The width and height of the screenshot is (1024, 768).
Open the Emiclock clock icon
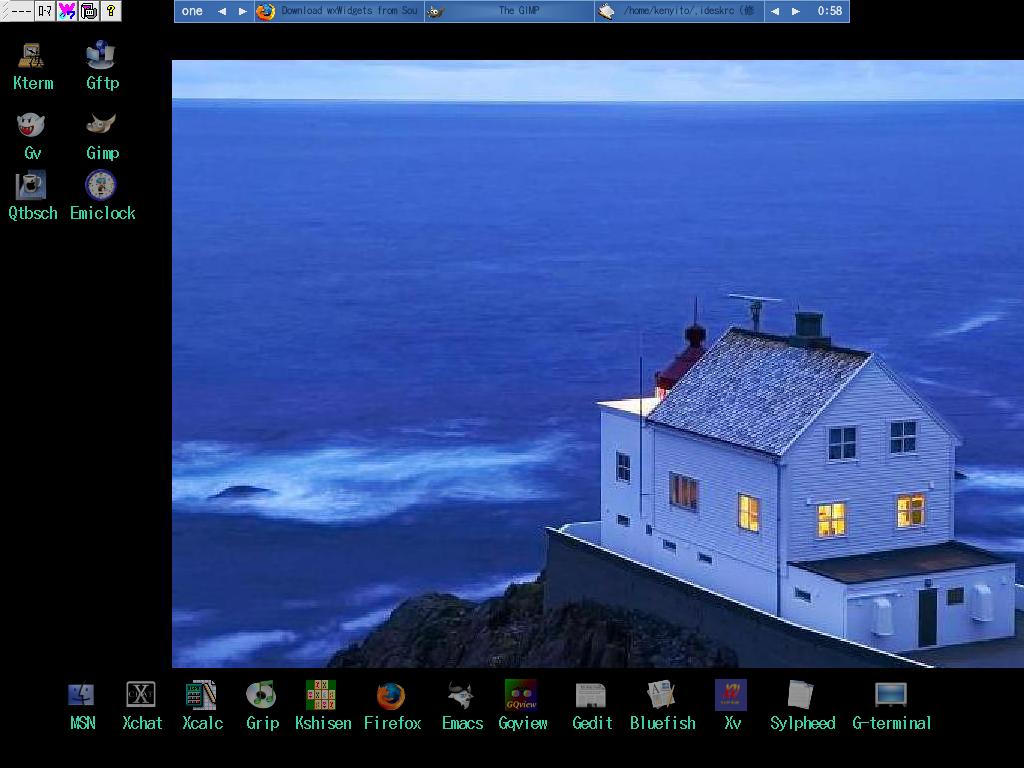click(x=101, y=186)
